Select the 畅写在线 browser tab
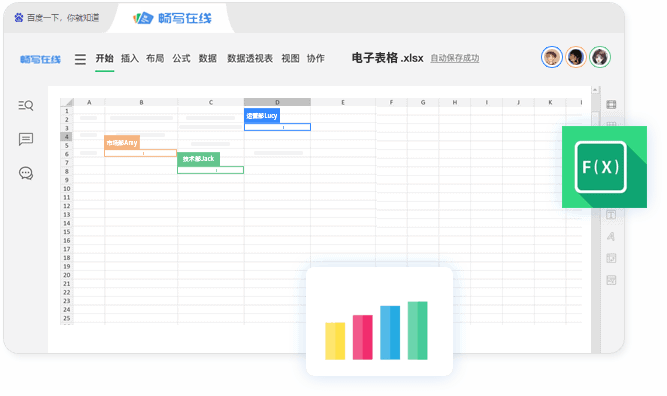The width and height of the screenshot is (667, 396). pyautogui.click(x=172, y=18)
